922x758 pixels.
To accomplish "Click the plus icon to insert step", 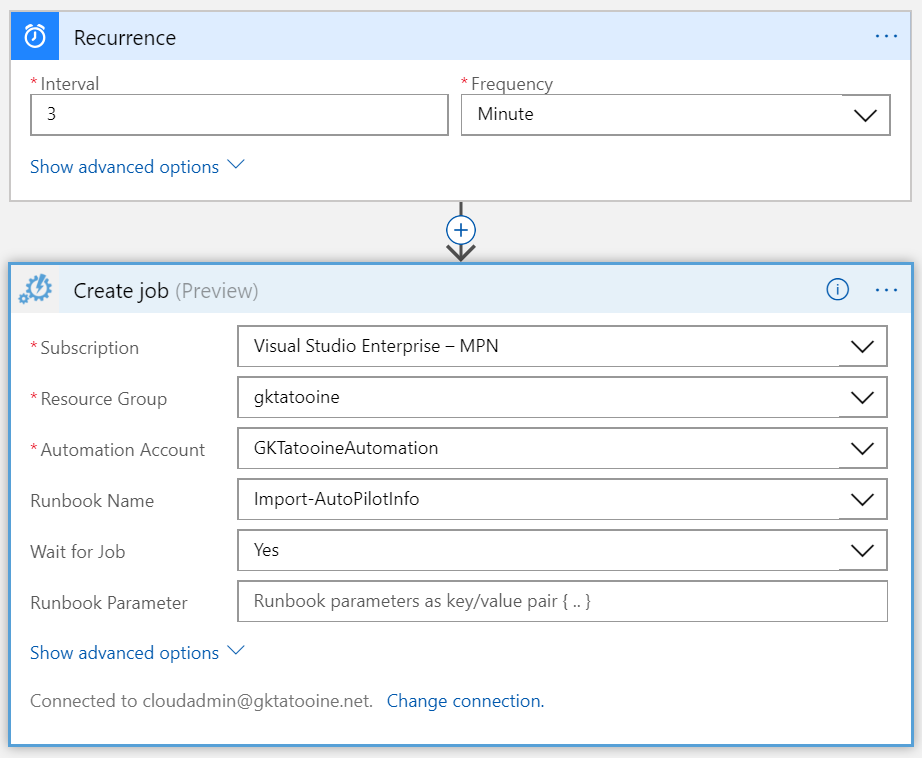I will pyautogui.click(x=460, y=229).
